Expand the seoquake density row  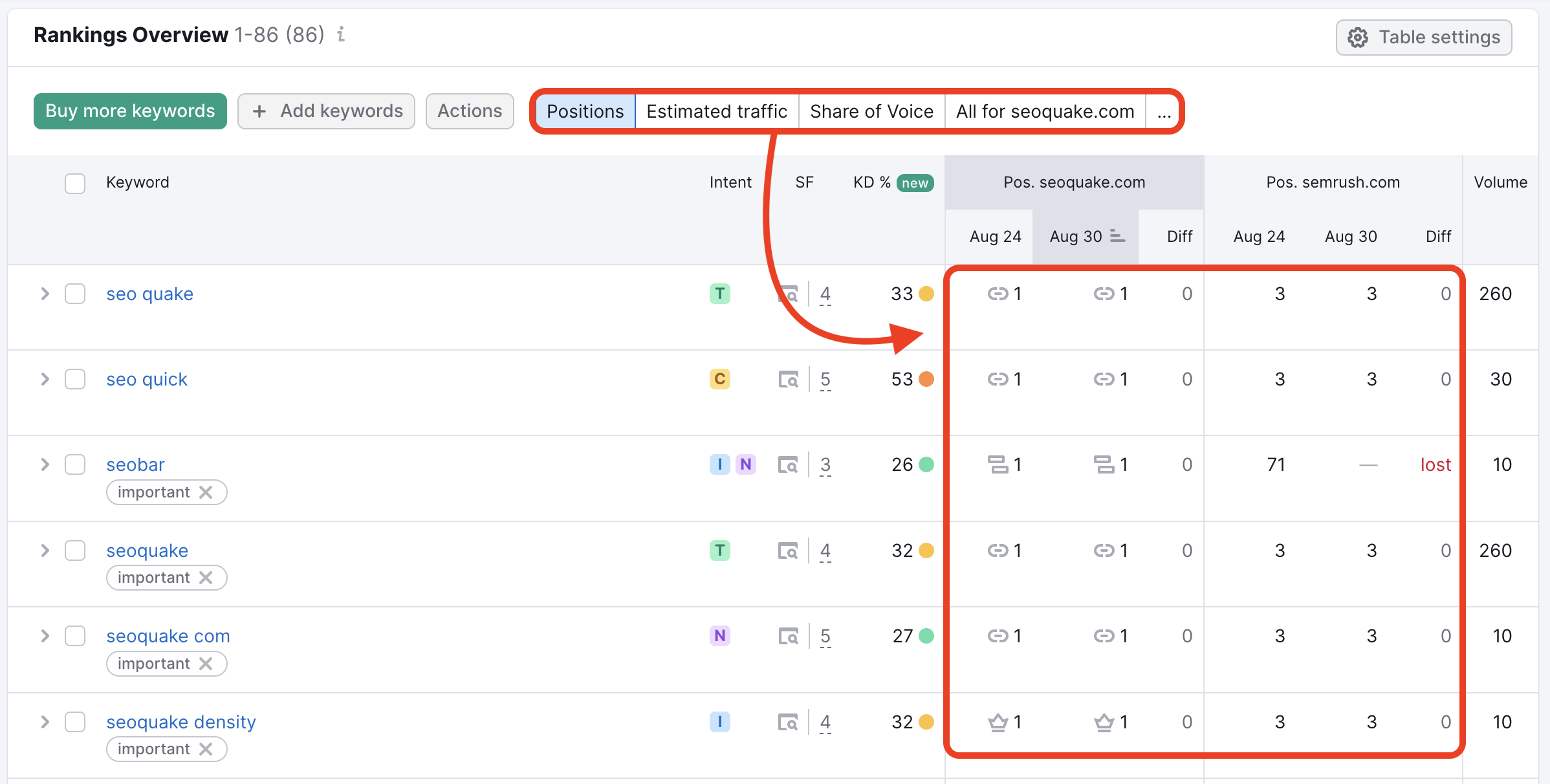pos(45,722)
